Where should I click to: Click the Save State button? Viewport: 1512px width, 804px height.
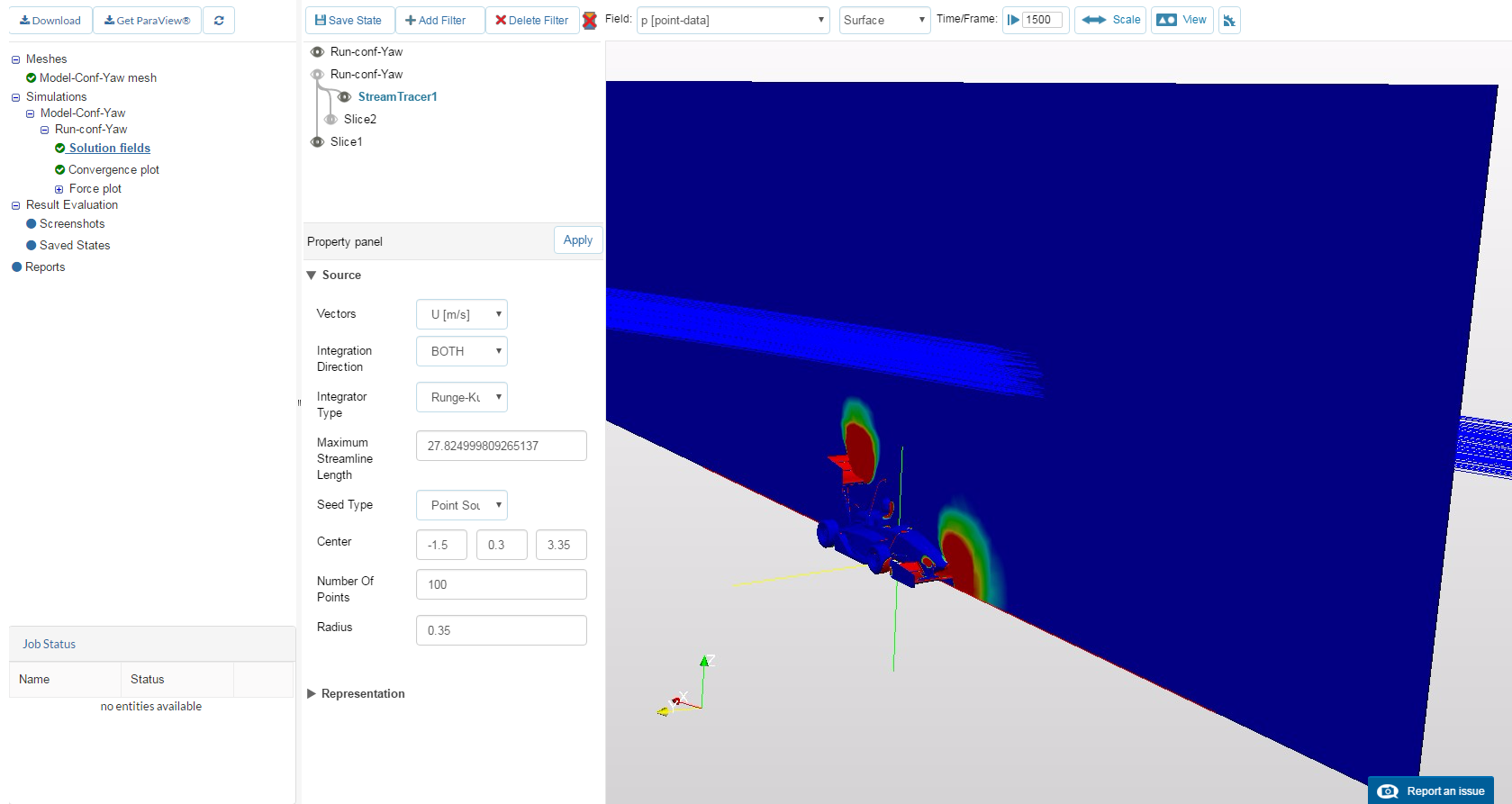pyautogui.click(x=349, y=20)
